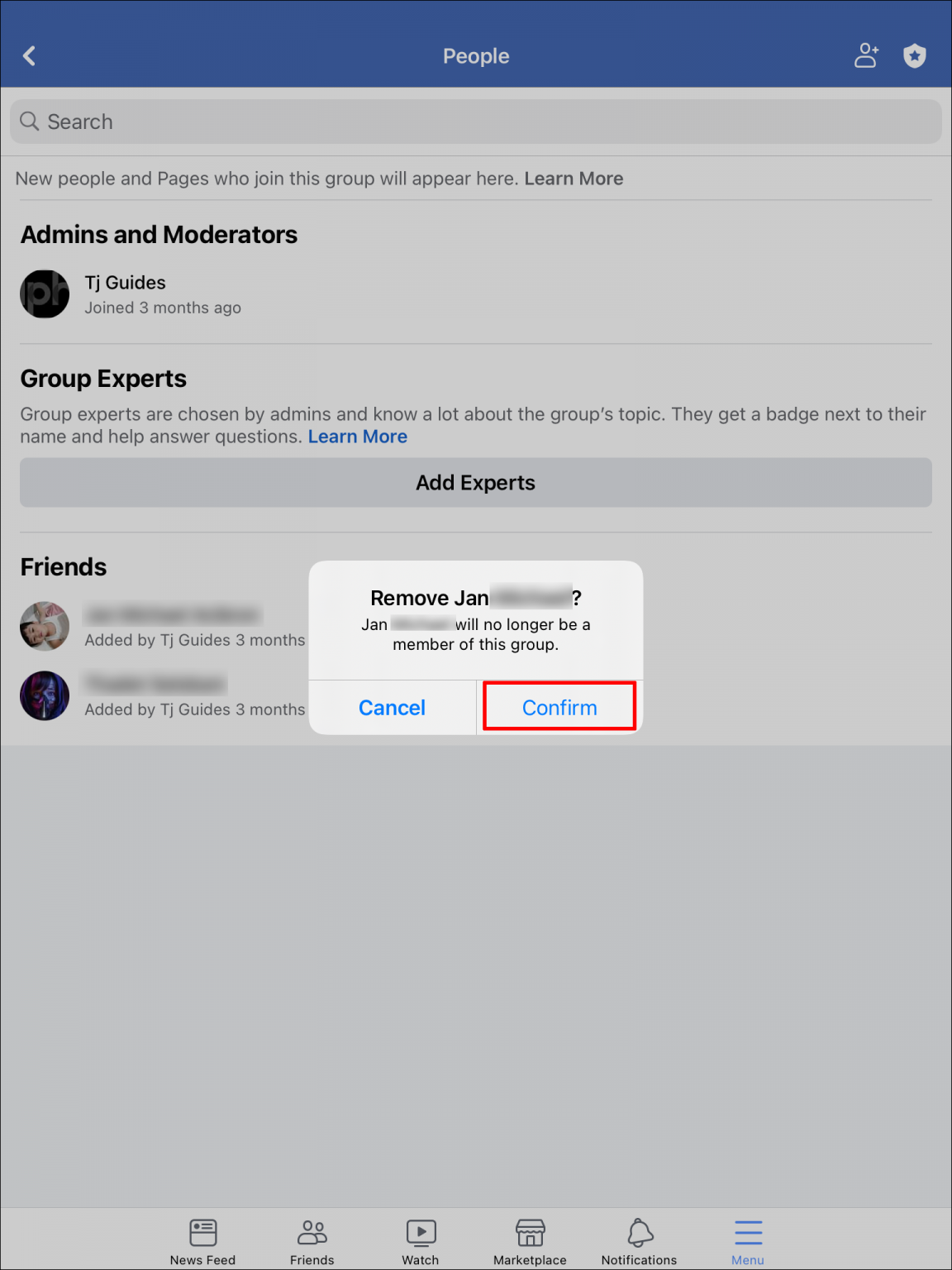This screenshot has width=952, height=1270.
Task: Tap the search magnifier icon
Action: click(29, 122)
